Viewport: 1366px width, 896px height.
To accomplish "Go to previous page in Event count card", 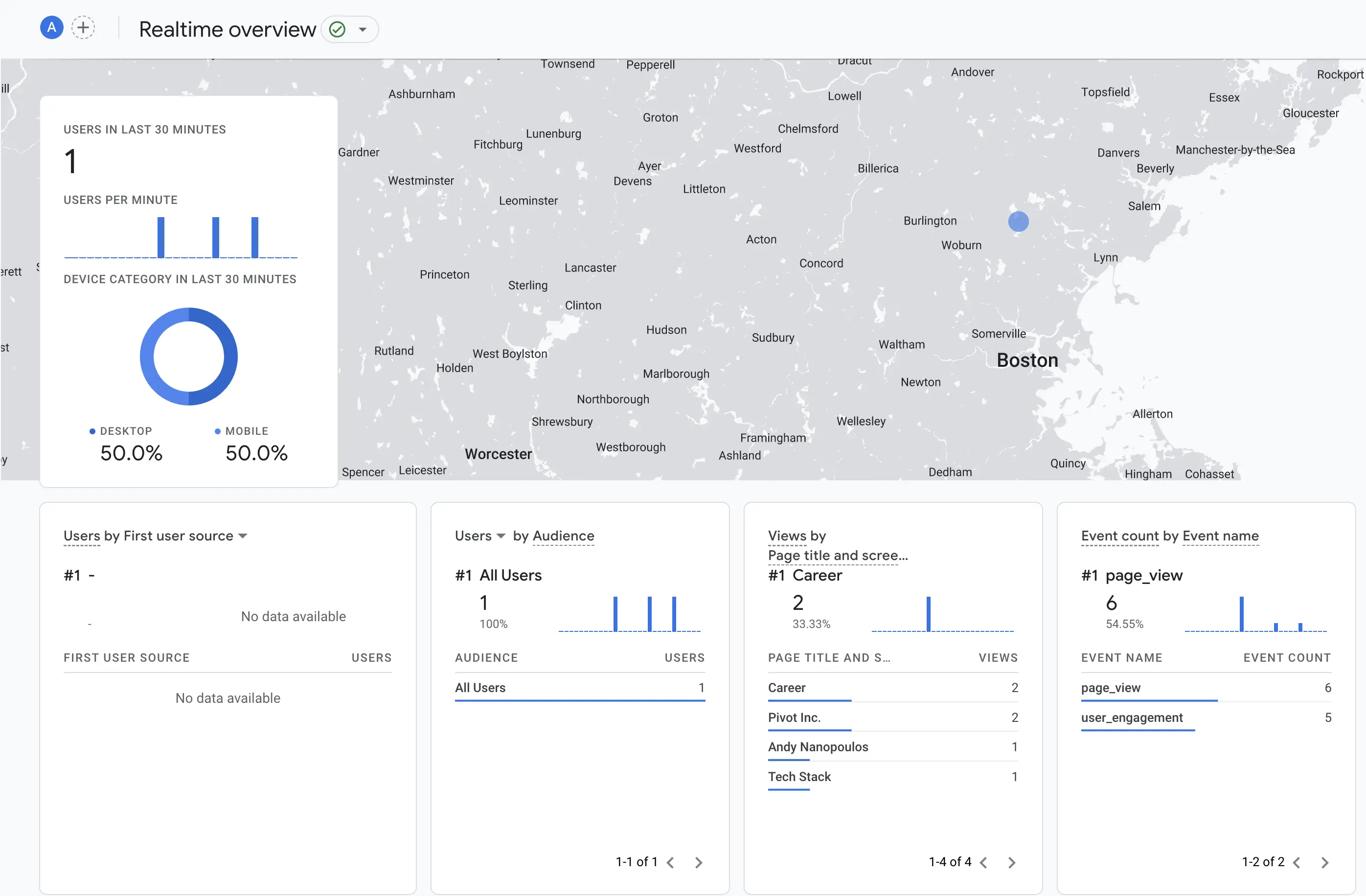I will (1297, 862).
